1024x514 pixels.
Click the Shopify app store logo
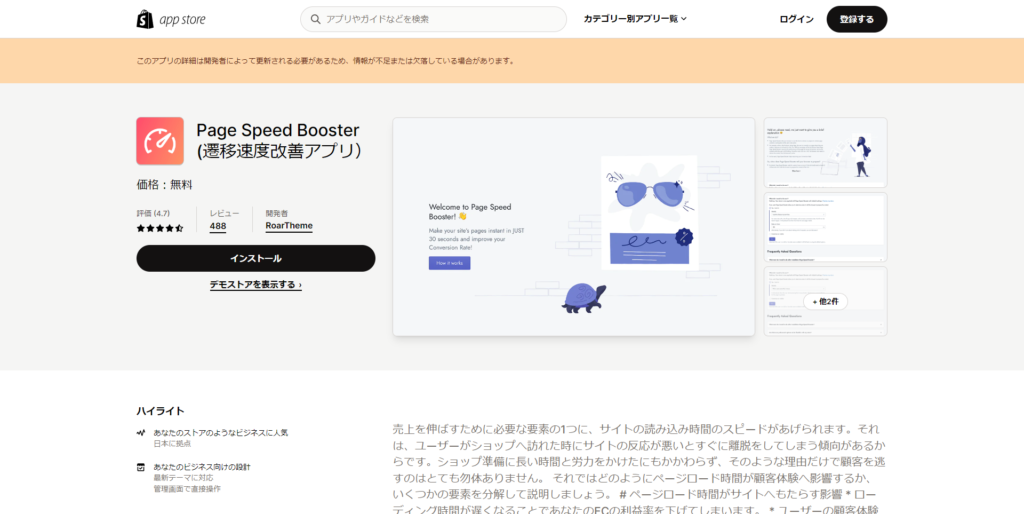[x=171, y=20]
